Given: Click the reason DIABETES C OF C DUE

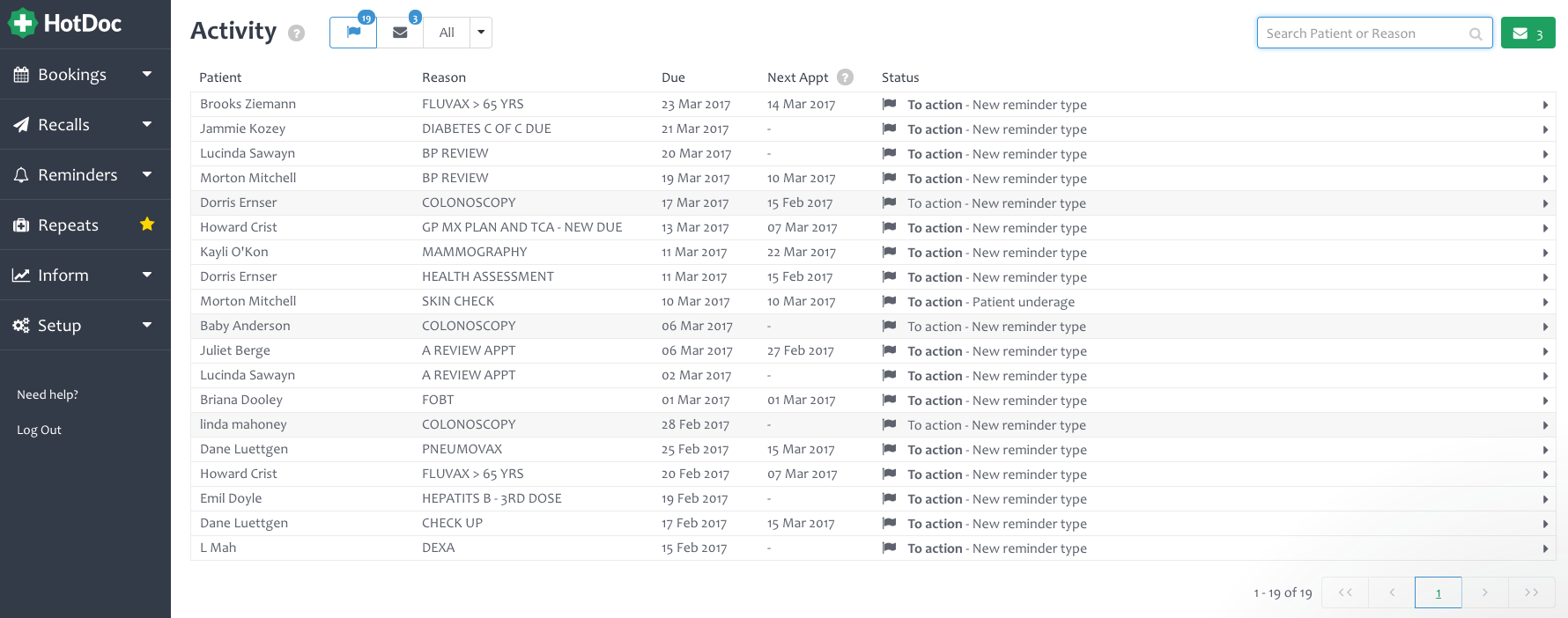Looking at the screenshot, I should tap(486, 129).
